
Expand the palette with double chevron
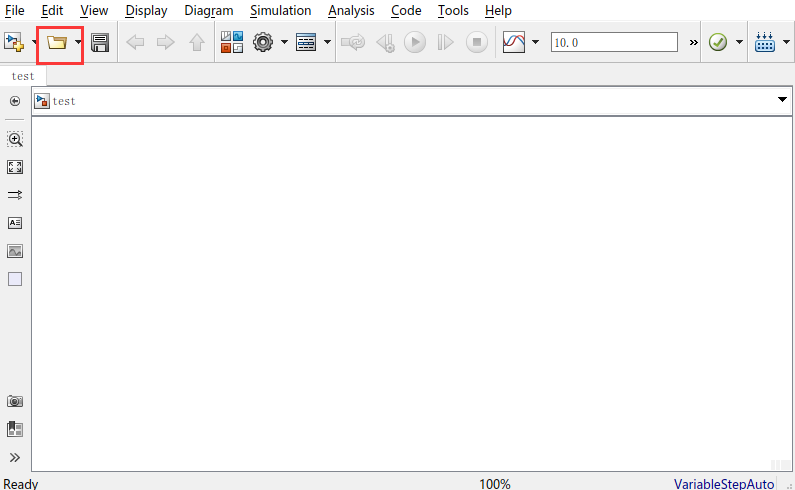coord(15,458)
